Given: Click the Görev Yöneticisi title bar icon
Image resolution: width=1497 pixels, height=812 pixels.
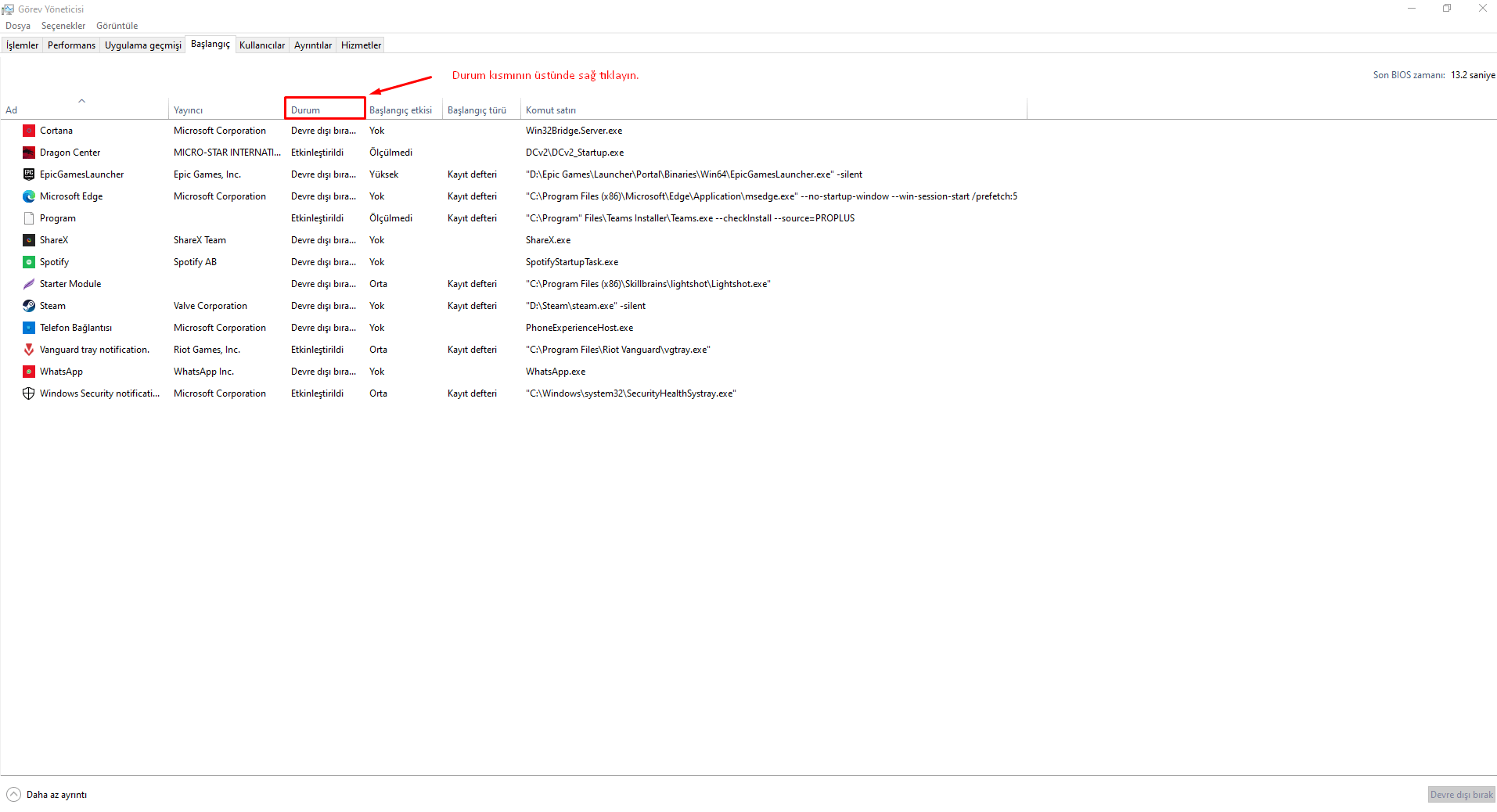Looking at the screenshot, I should (8, 9).
